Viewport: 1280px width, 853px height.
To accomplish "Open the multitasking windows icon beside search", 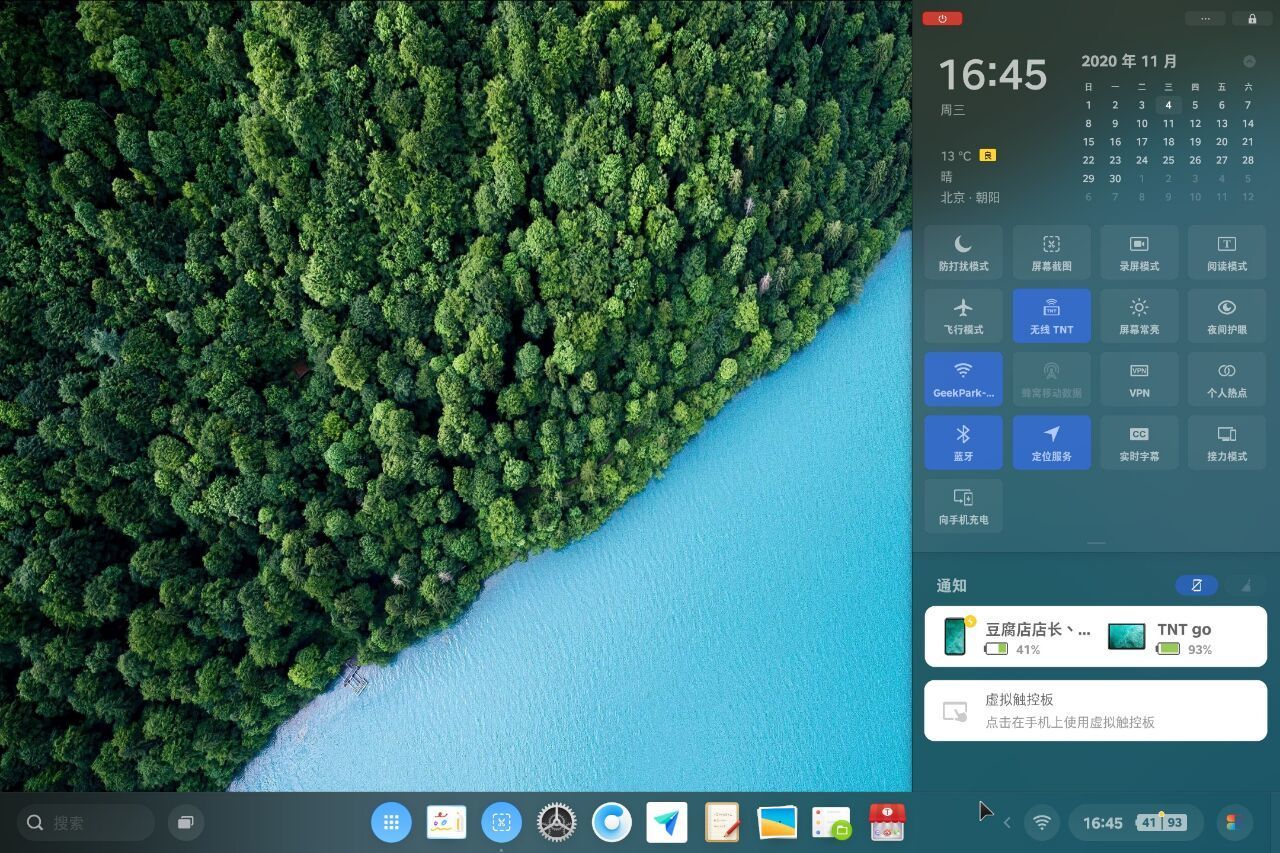I will click(x=185, y=822).
